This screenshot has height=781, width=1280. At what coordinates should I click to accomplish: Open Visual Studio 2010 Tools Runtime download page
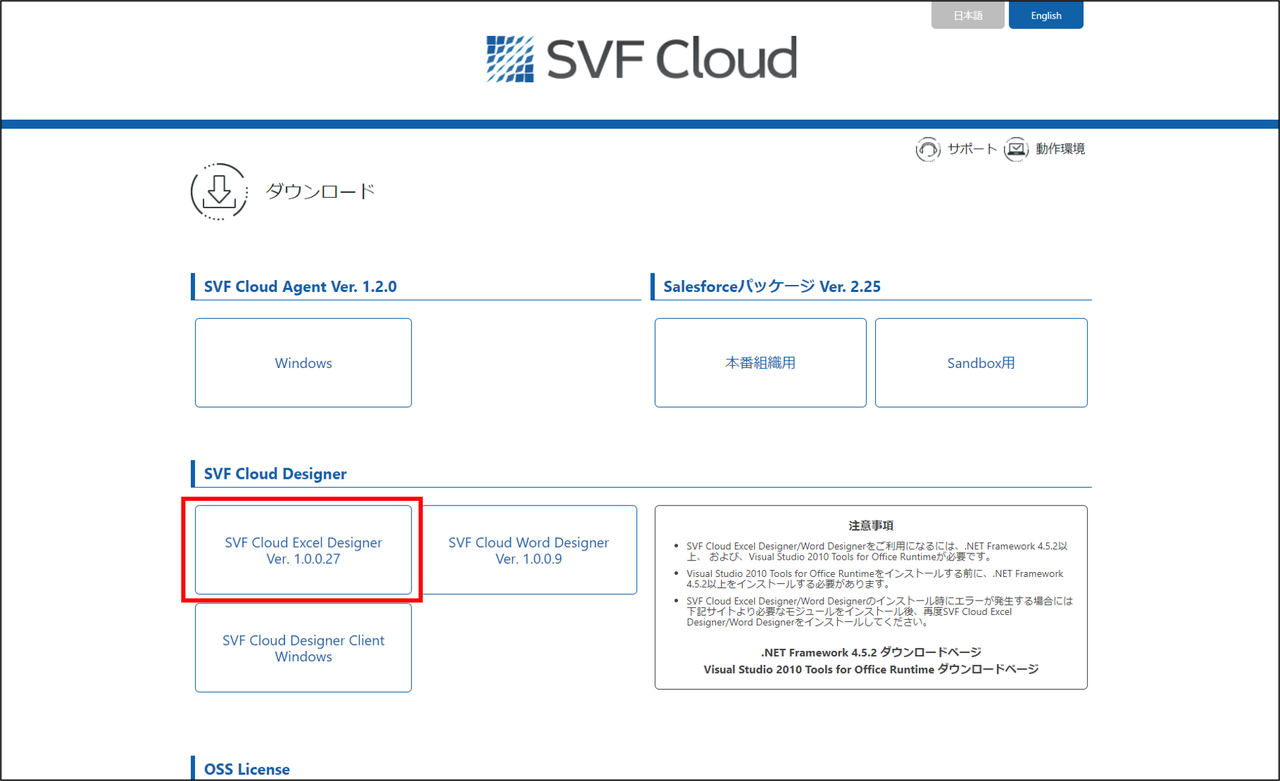click(869, 670)
